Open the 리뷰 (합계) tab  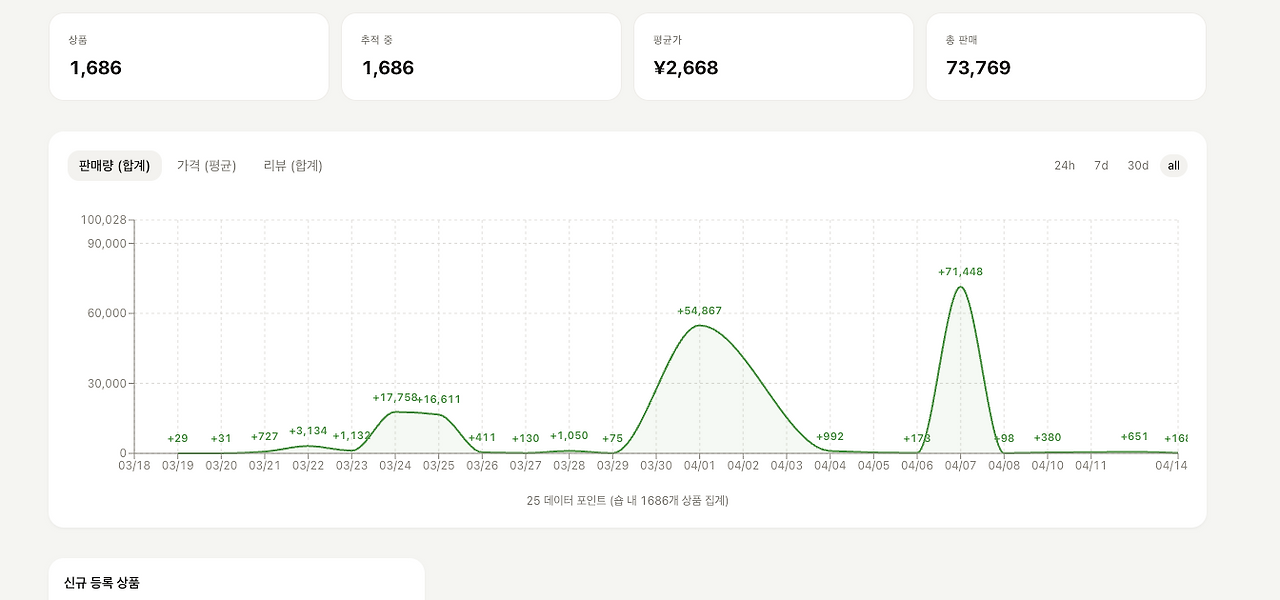293,166
